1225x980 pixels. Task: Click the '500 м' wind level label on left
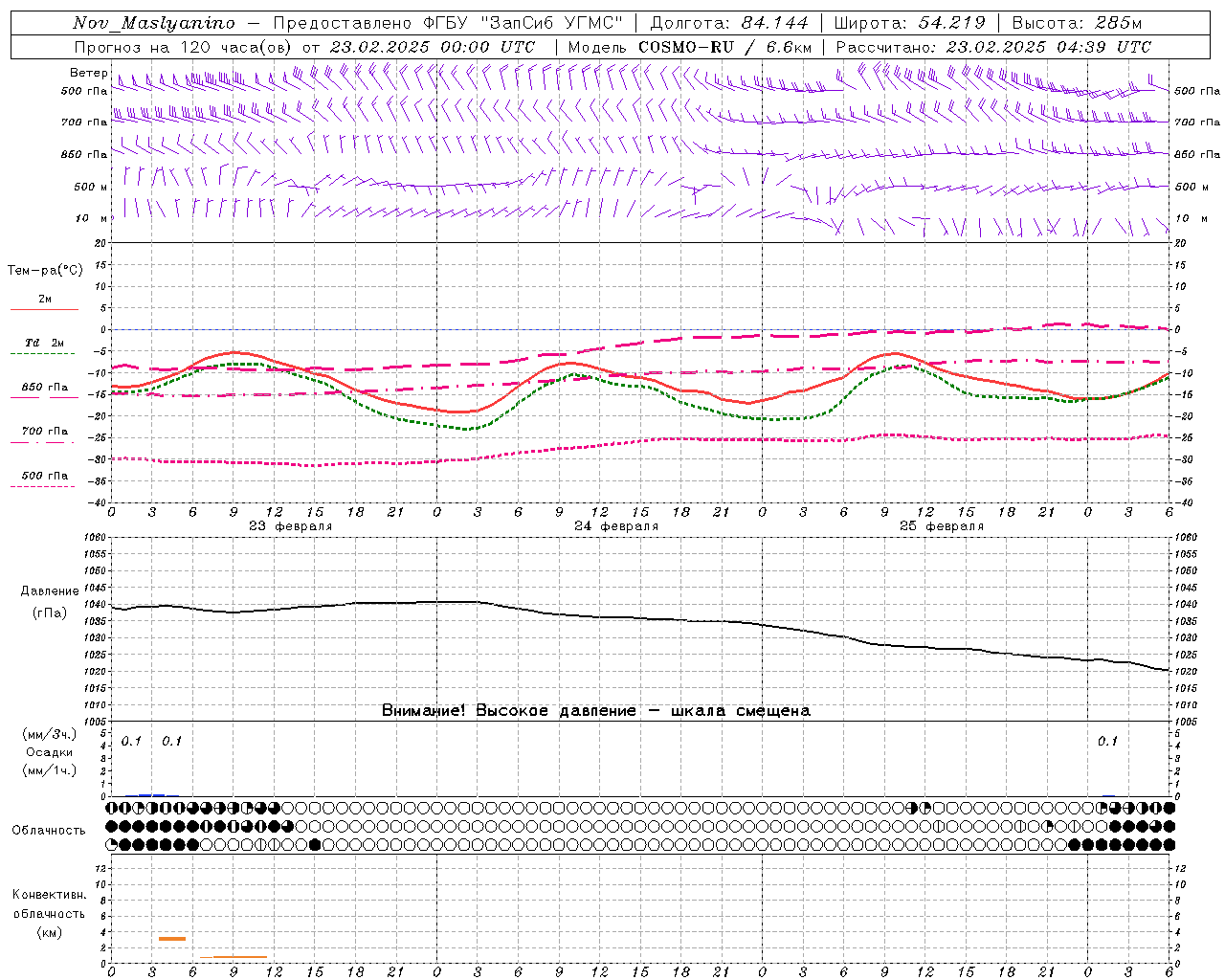pyautogui.click(x=91, y=187)
